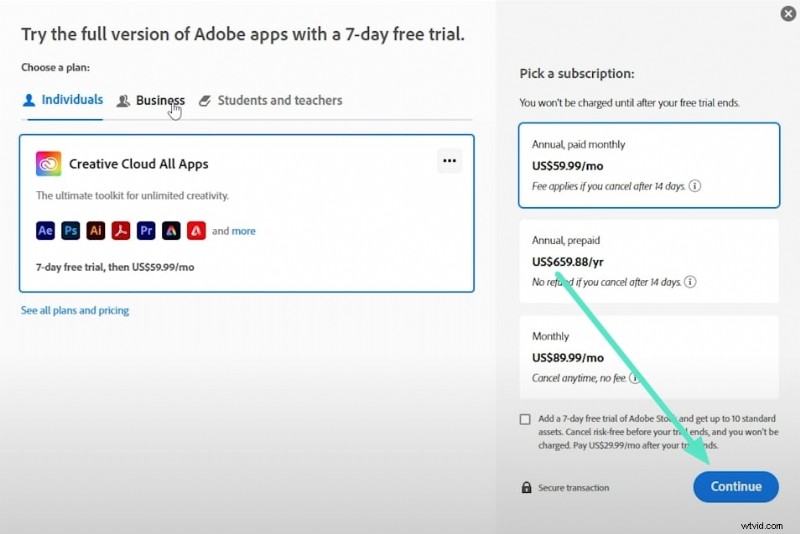The width and height of the screenshot is (800, 534).
Task: Click the Acrobat PDF app icon
Action: tap(121, 231)
